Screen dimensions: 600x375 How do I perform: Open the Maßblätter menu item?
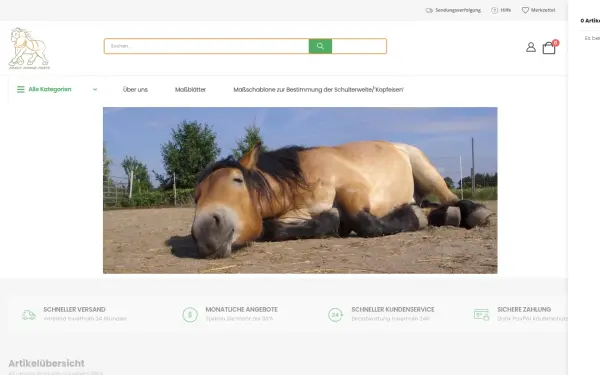pyautogui.click(x=190, y=90)
